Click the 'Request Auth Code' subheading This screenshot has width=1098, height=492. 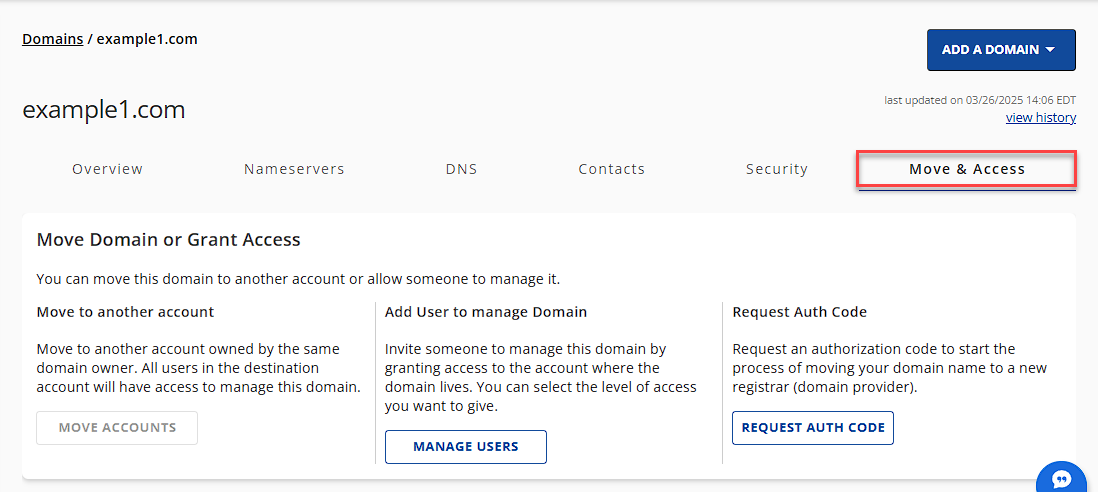(x=800, y=312)
